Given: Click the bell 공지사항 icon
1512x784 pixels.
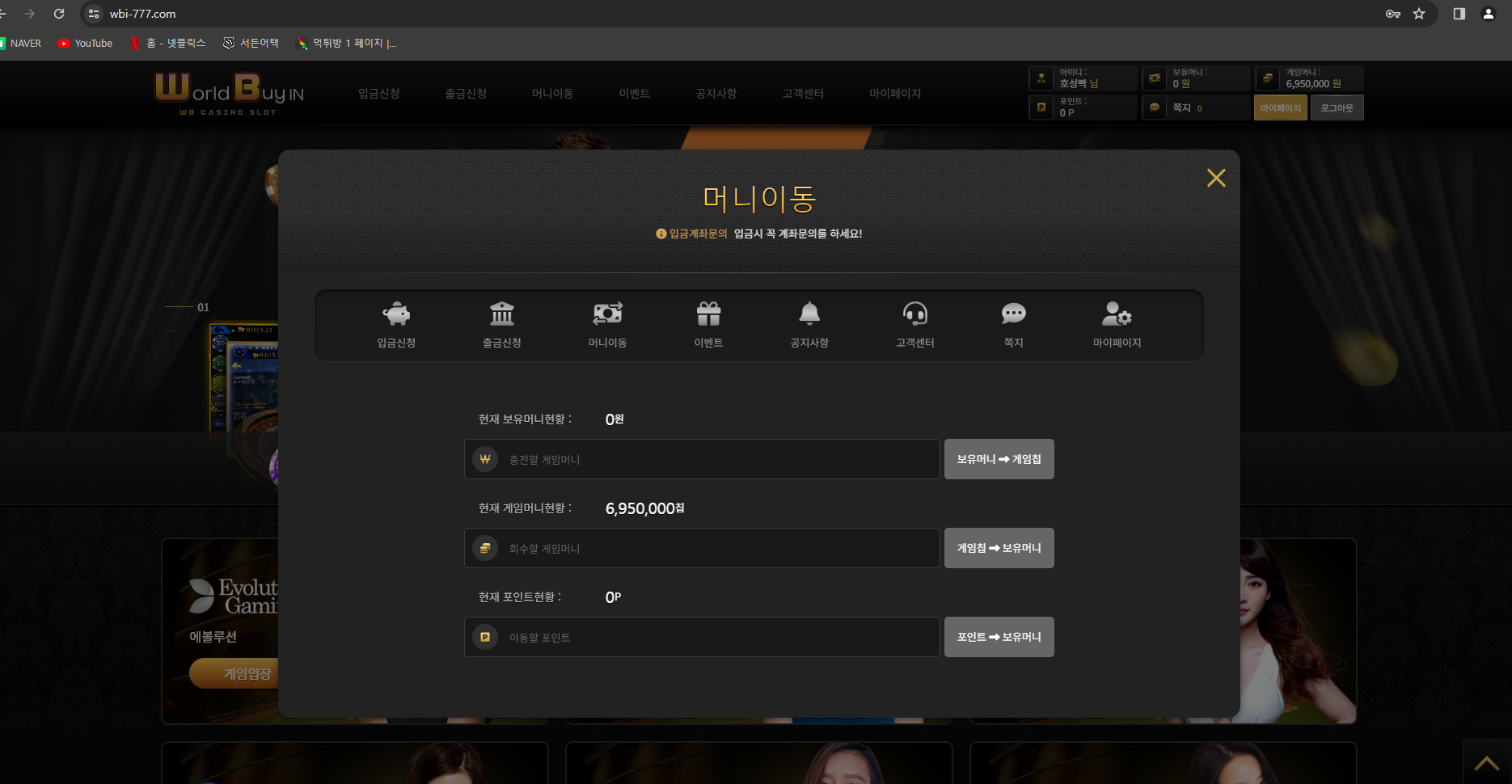Looking at the screenshot, I should point(809,314).
